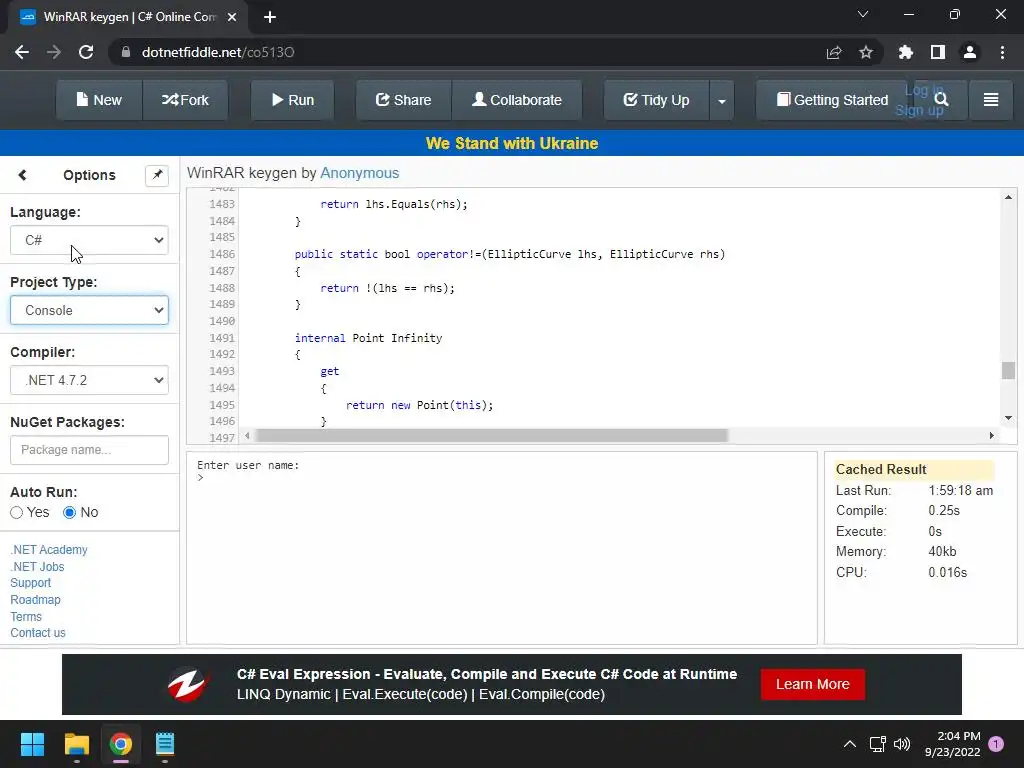Click the network tray icon
This screenshot has height=768, width=1024.
878,744
